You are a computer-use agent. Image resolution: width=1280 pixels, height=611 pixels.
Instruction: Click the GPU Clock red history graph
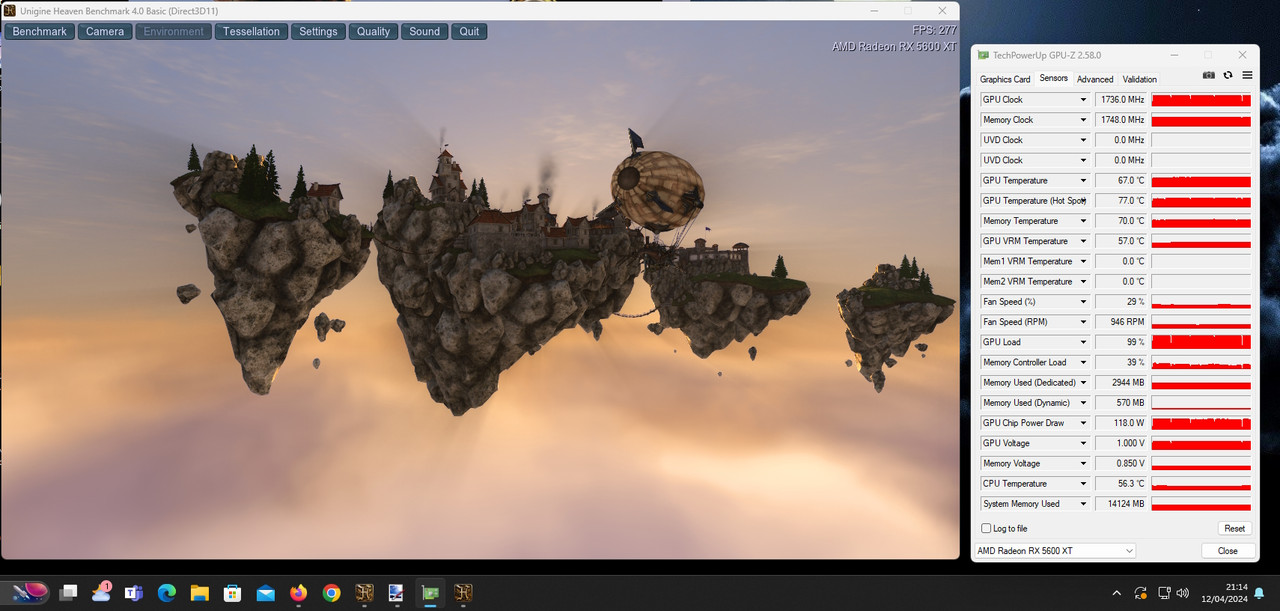[1201, 100]
